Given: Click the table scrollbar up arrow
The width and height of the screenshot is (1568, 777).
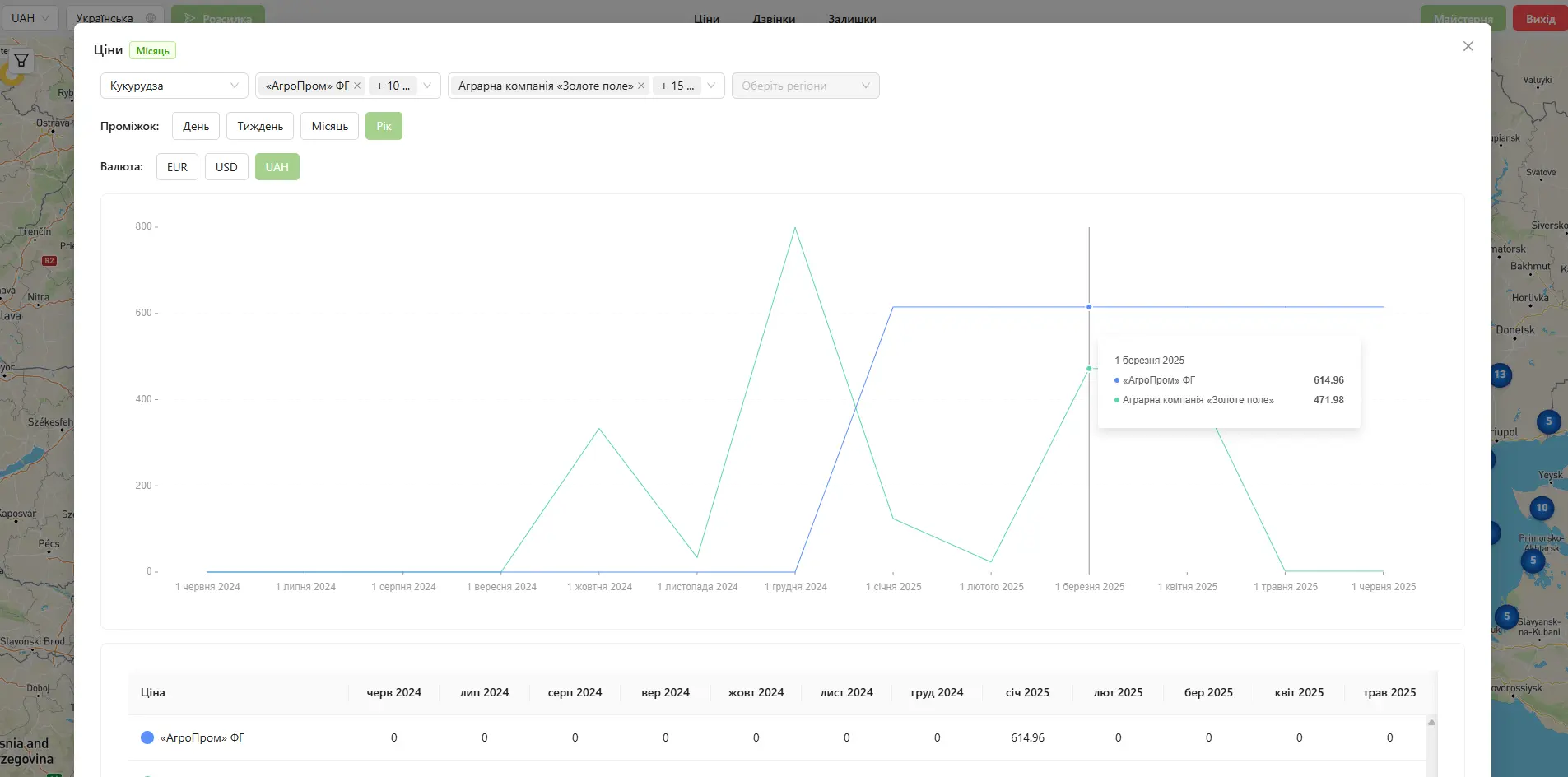Looking at the screenshot, I should click(1431, 722).
